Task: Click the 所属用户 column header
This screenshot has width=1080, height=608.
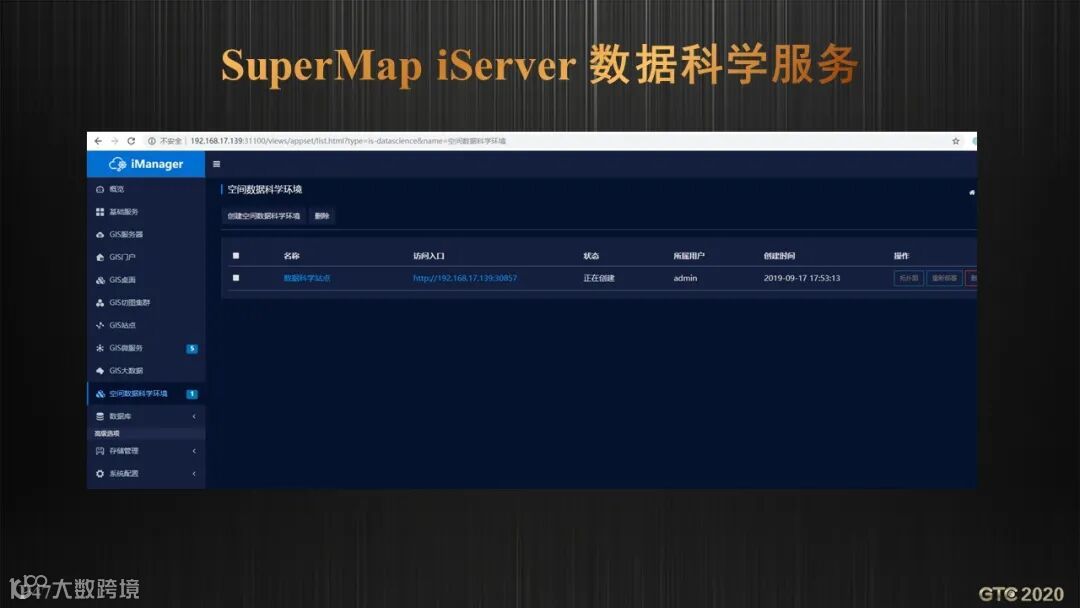Action: coord(689,255)
